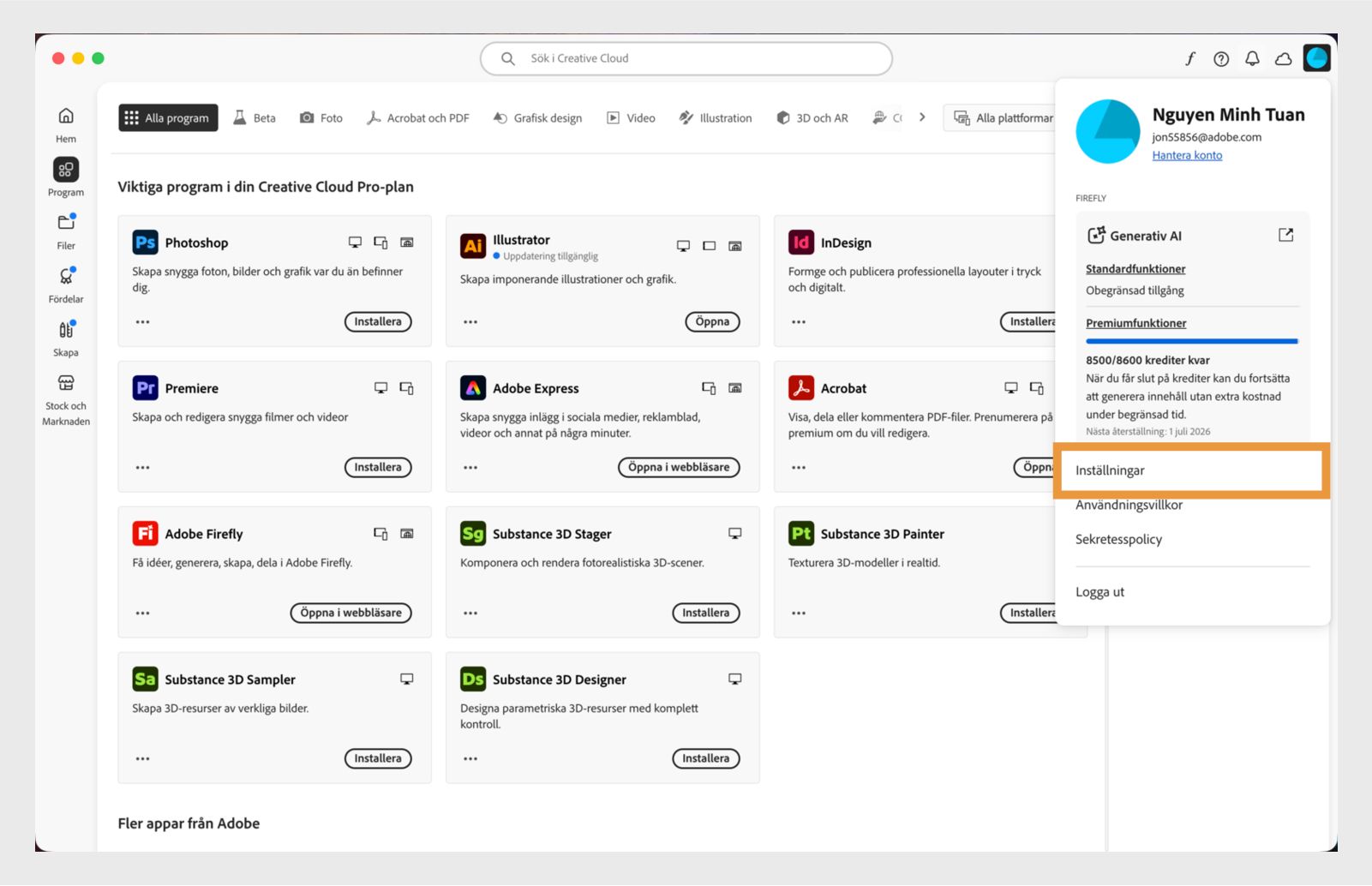
Task: Choose Logga ut in account menu
Action: pos(1099,592)
